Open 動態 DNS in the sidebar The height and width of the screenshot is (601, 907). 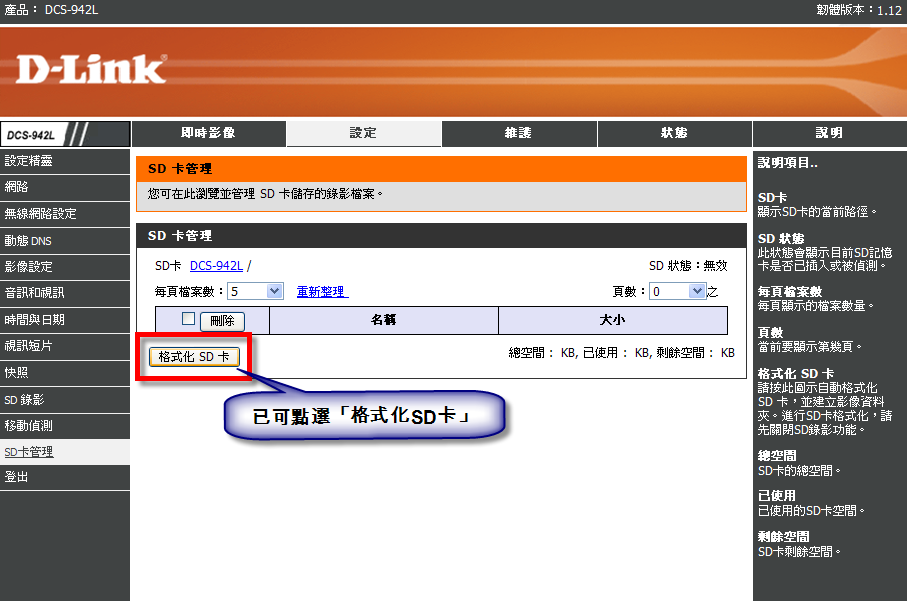coord(65,241)
